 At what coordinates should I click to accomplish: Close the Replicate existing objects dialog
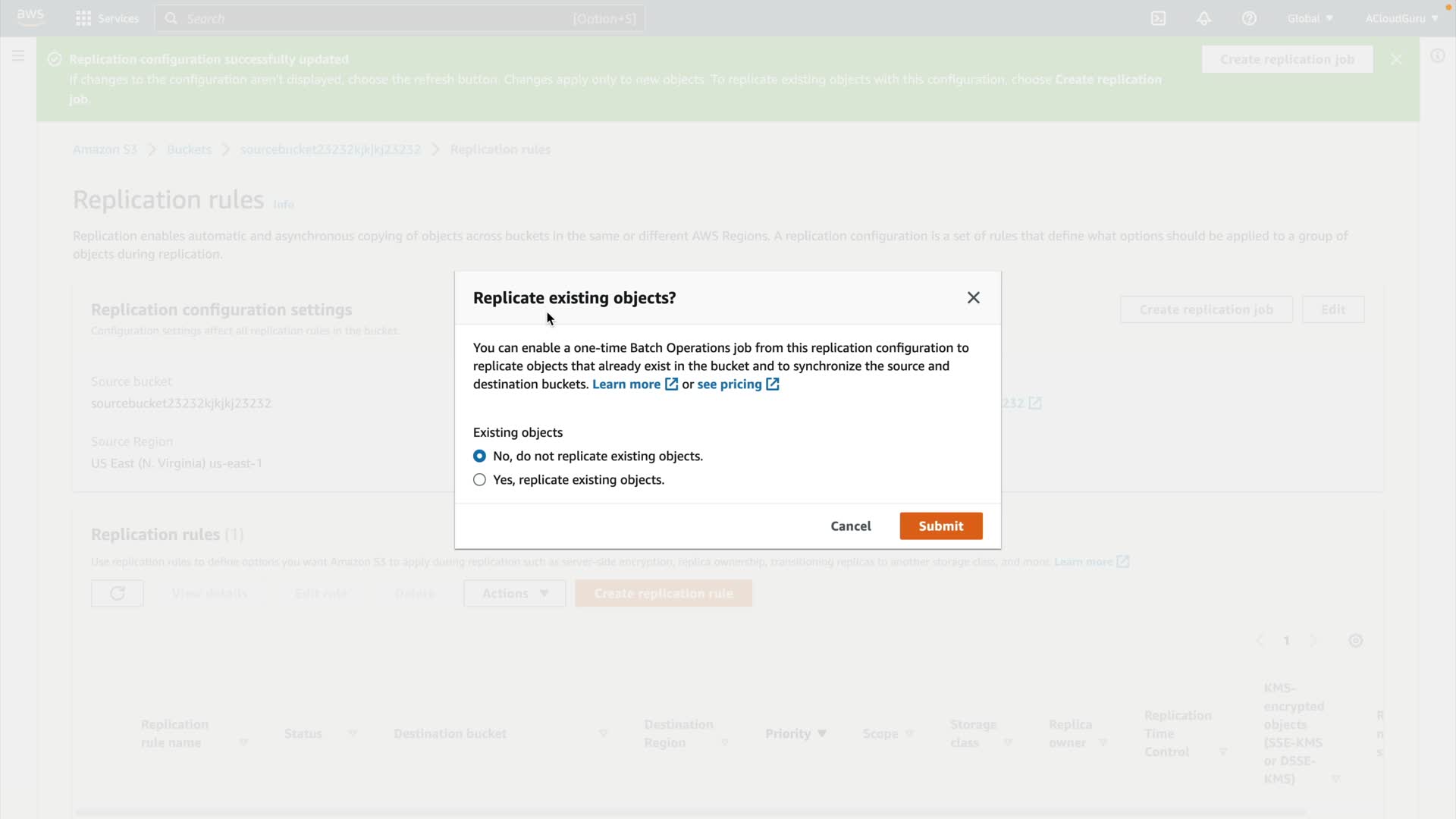point(973,298)
